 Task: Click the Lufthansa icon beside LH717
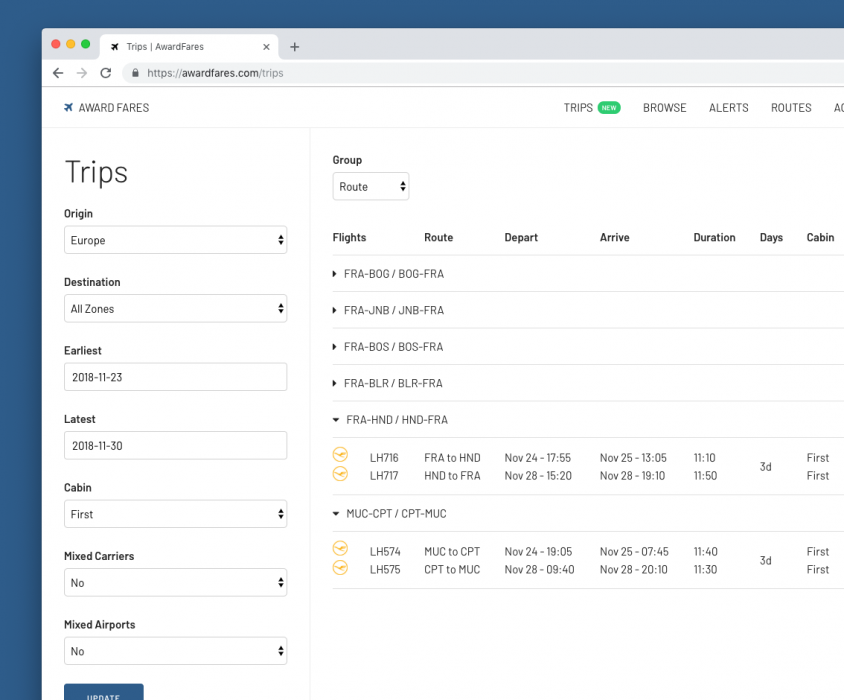tap(340, 474)
